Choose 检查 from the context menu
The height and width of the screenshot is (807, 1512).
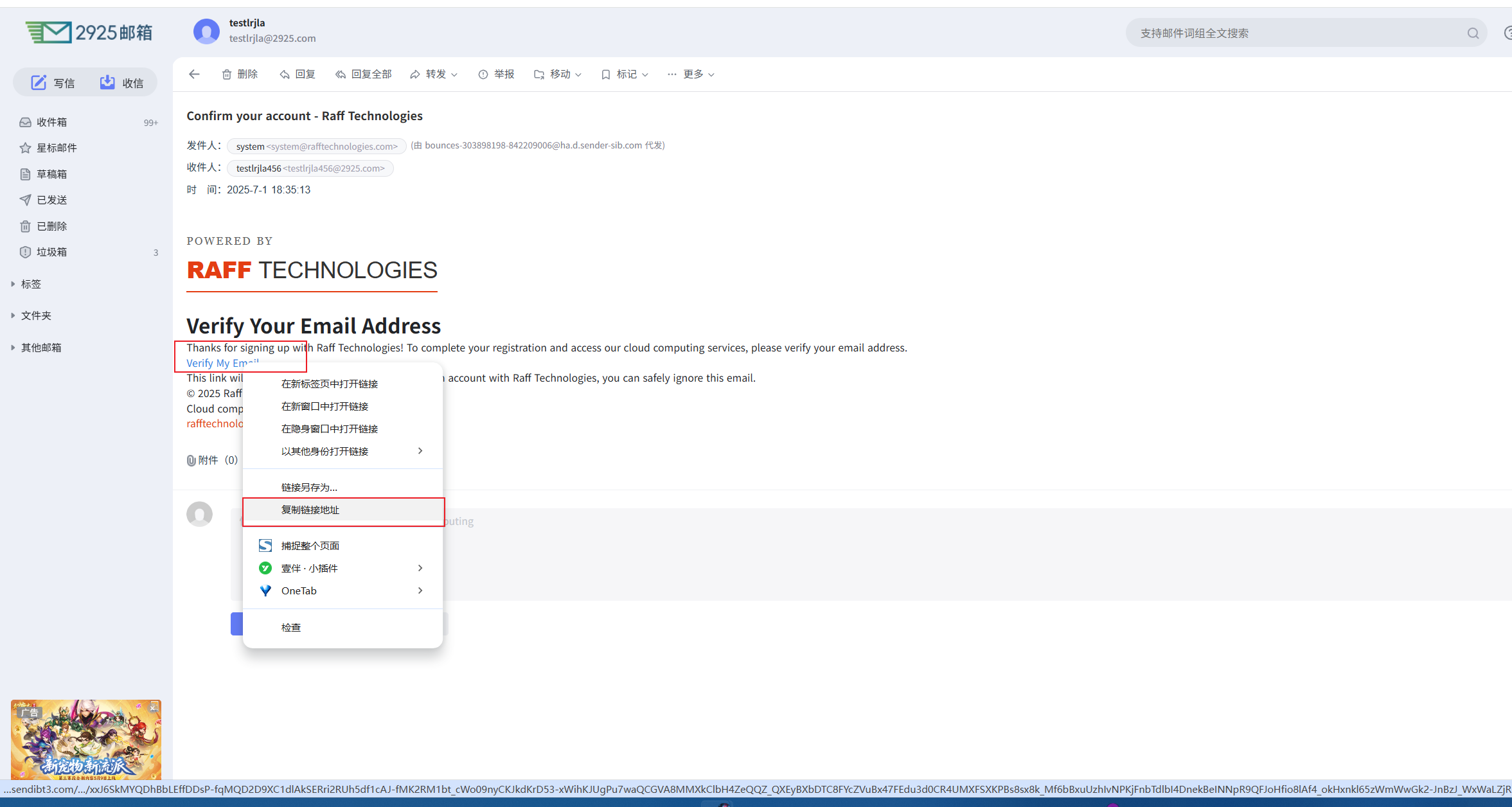(342, 627)
